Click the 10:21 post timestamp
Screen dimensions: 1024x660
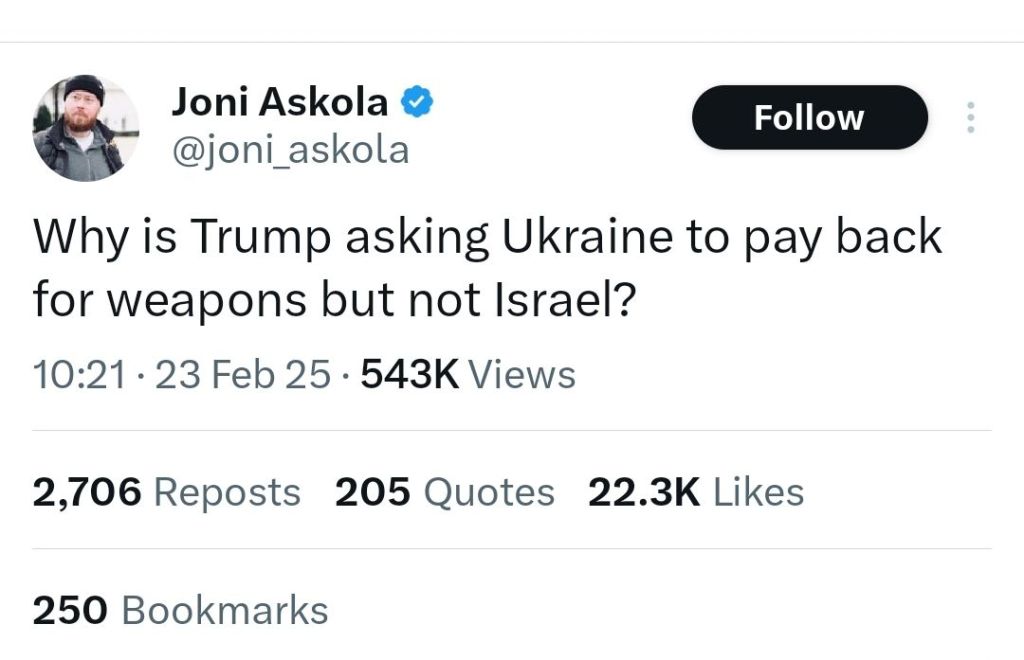(x=80, y=375)
